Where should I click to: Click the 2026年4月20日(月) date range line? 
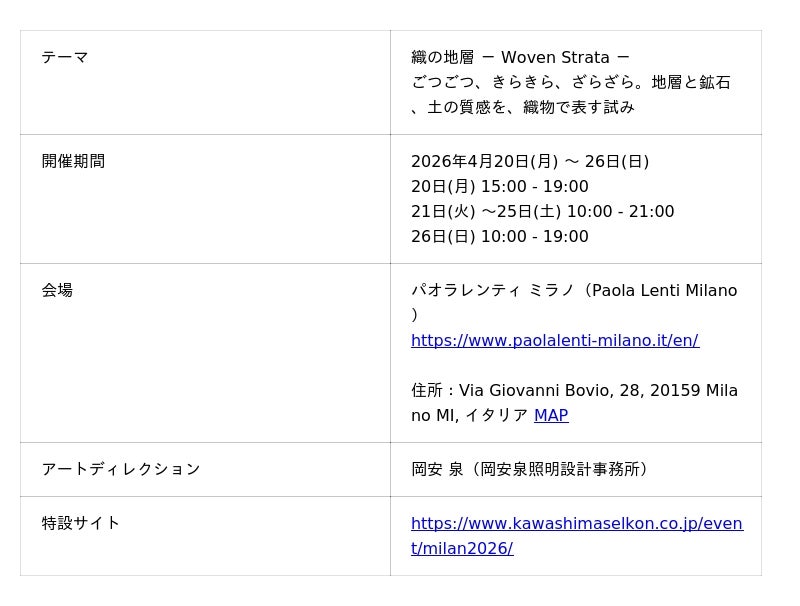530,161
